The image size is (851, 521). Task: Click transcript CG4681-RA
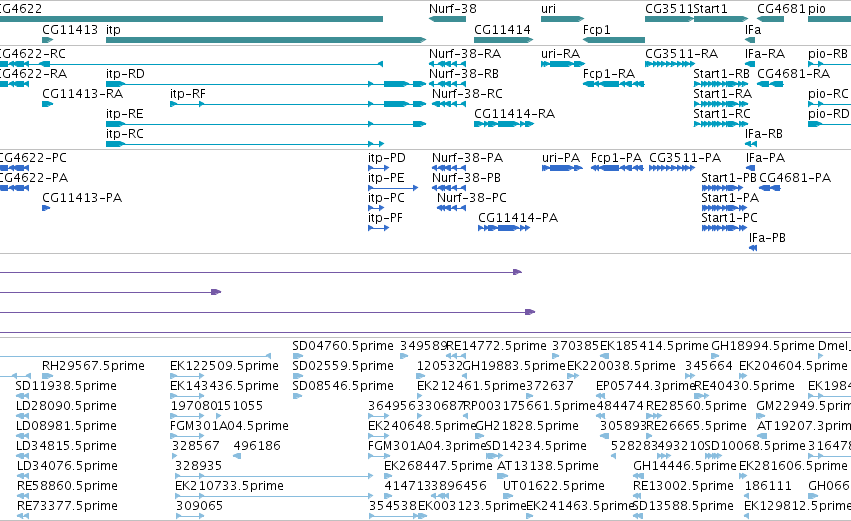(793, 74)
